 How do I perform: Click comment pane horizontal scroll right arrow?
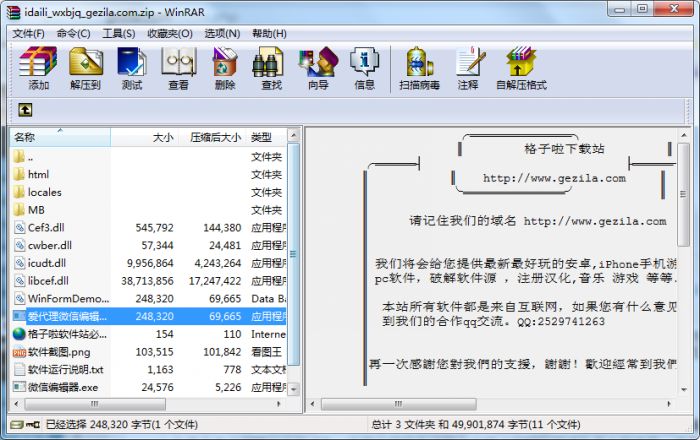click(x=669, y=404)
